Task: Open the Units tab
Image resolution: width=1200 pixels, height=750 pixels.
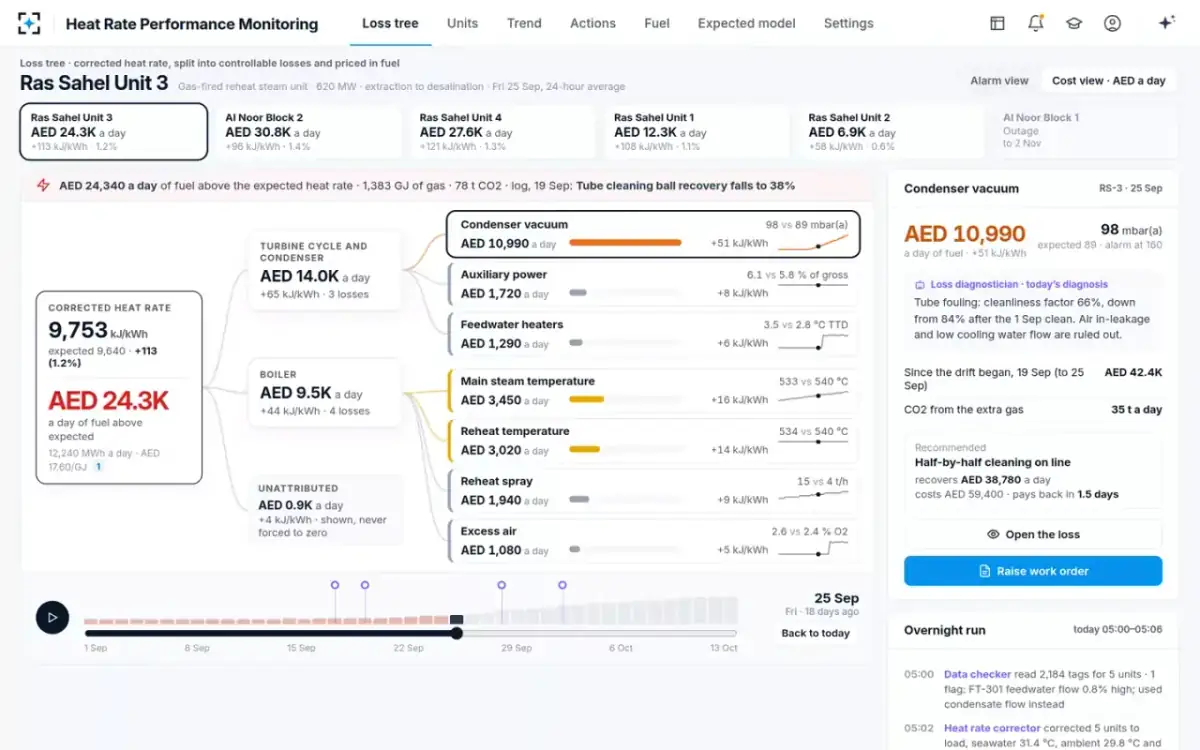Action: (462, 23)
